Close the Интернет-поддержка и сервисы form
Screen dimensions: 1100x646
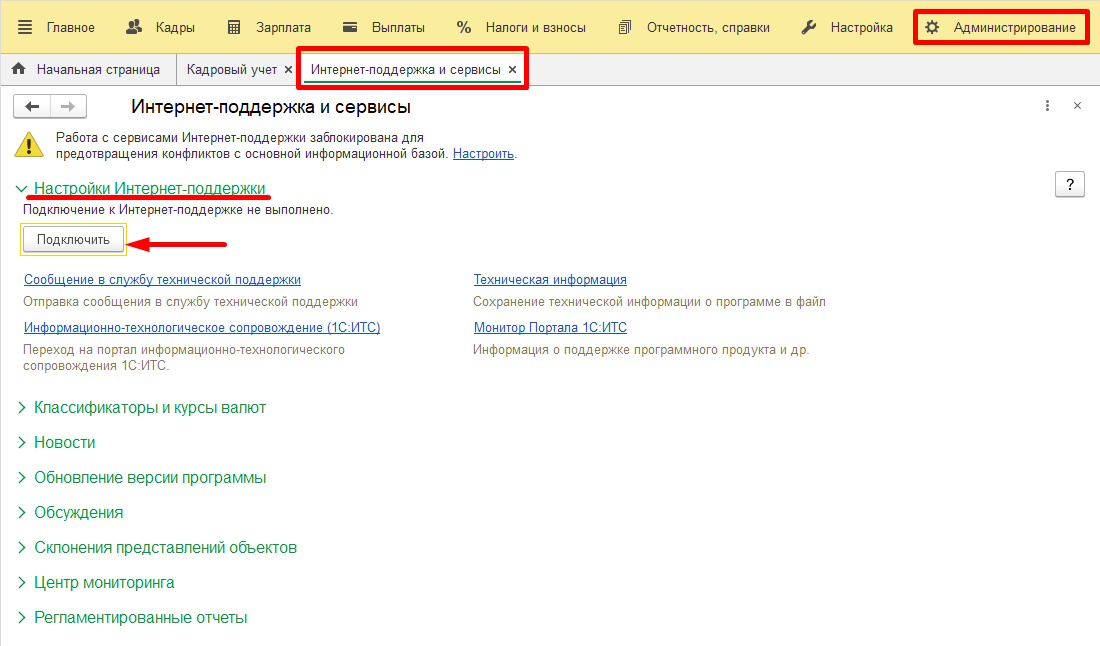point(1078,106)
